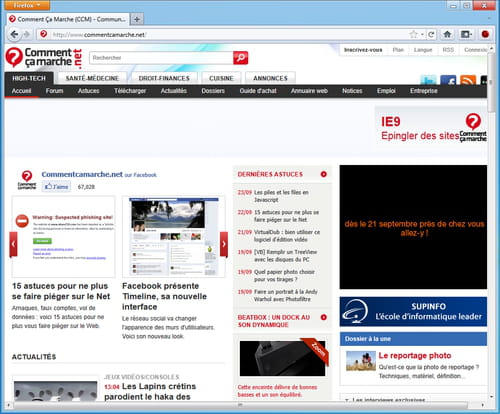Go back with the back arrow

point(14,34)
